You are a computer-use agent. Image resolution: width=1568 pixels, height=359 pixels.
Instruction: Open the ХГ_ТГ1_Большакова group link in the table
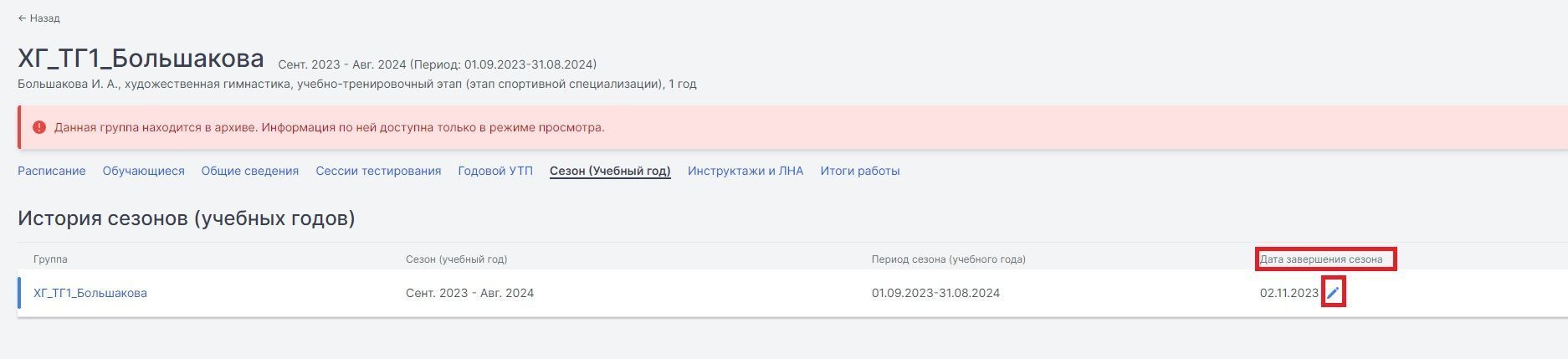[x=90, y=293]
